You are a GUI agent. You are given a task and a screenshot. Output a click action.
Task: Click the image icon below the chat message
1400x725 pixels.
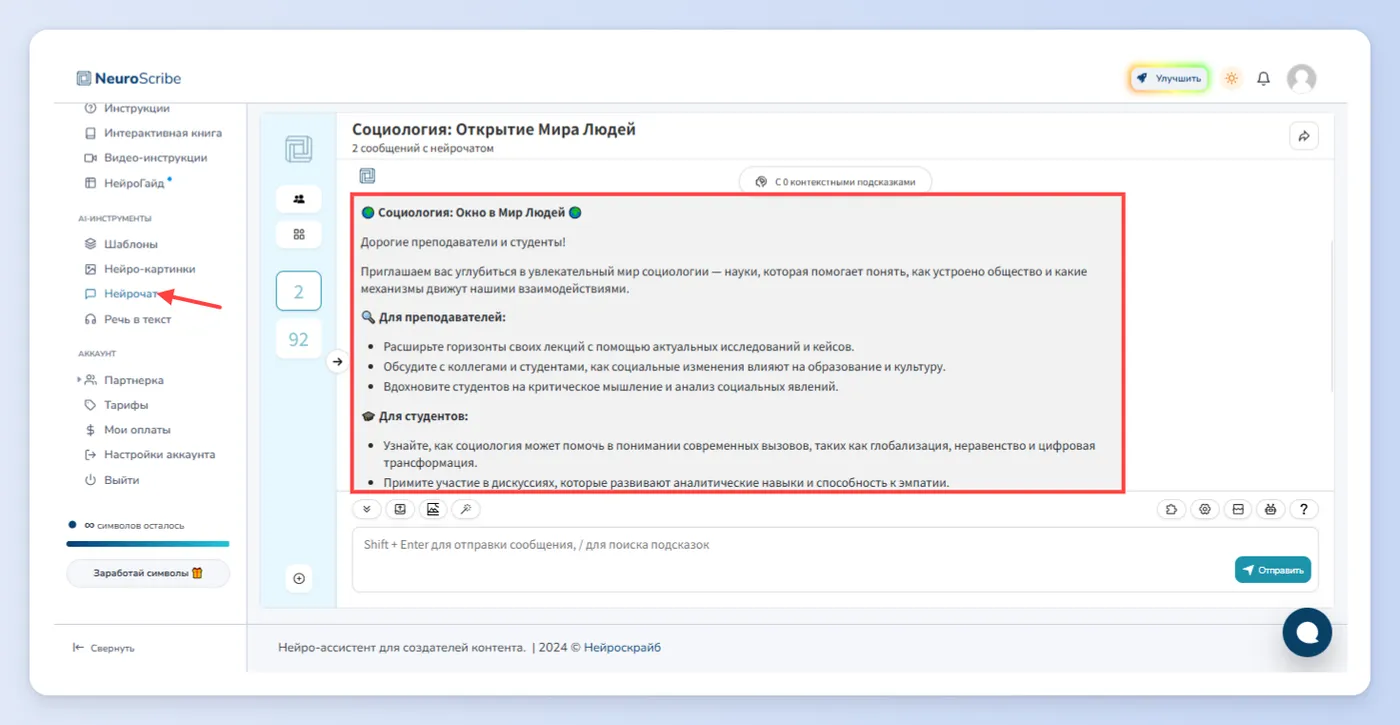433,509
